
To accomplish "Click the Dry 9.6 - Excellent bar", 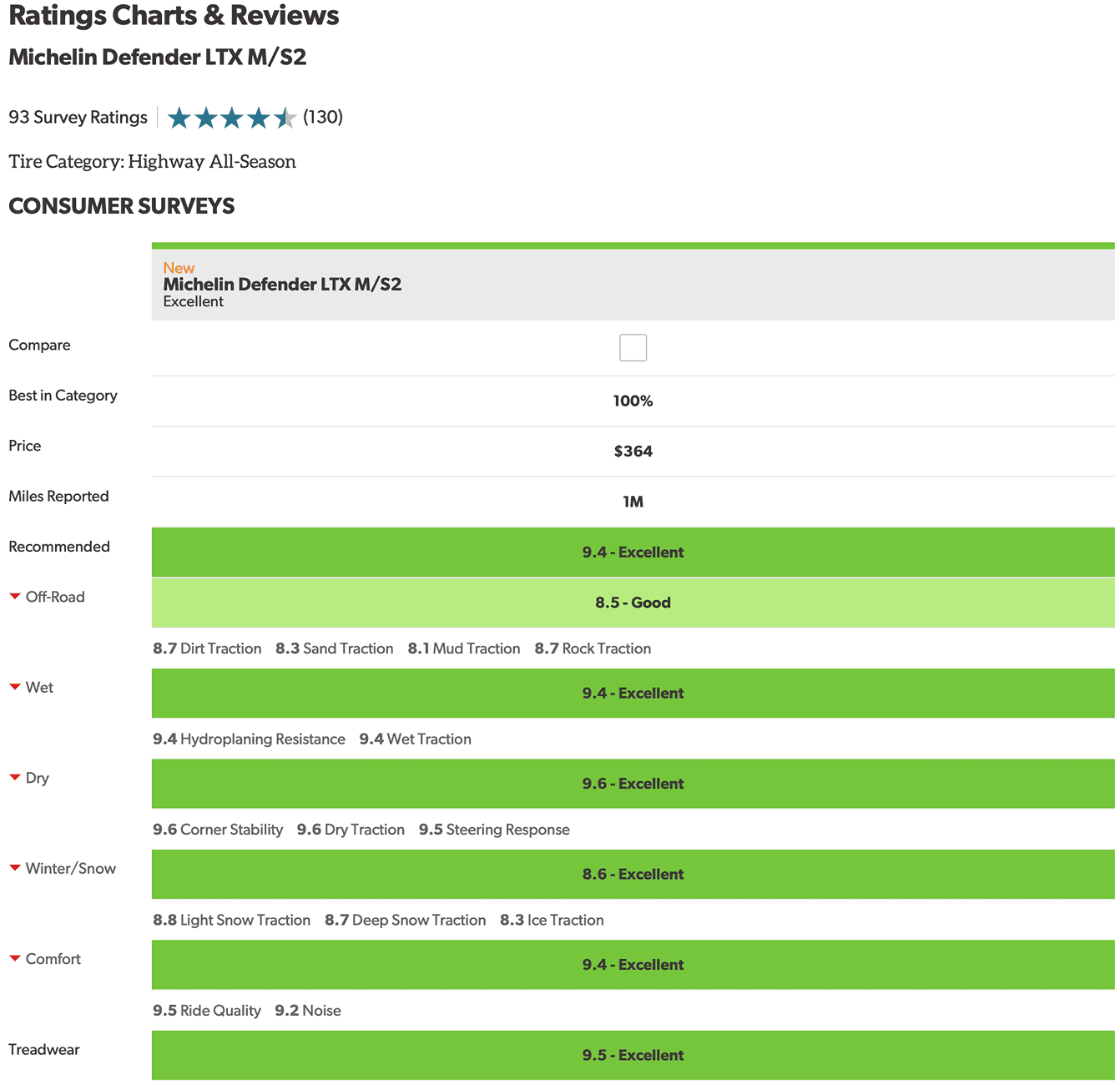I will click(633, 784).
